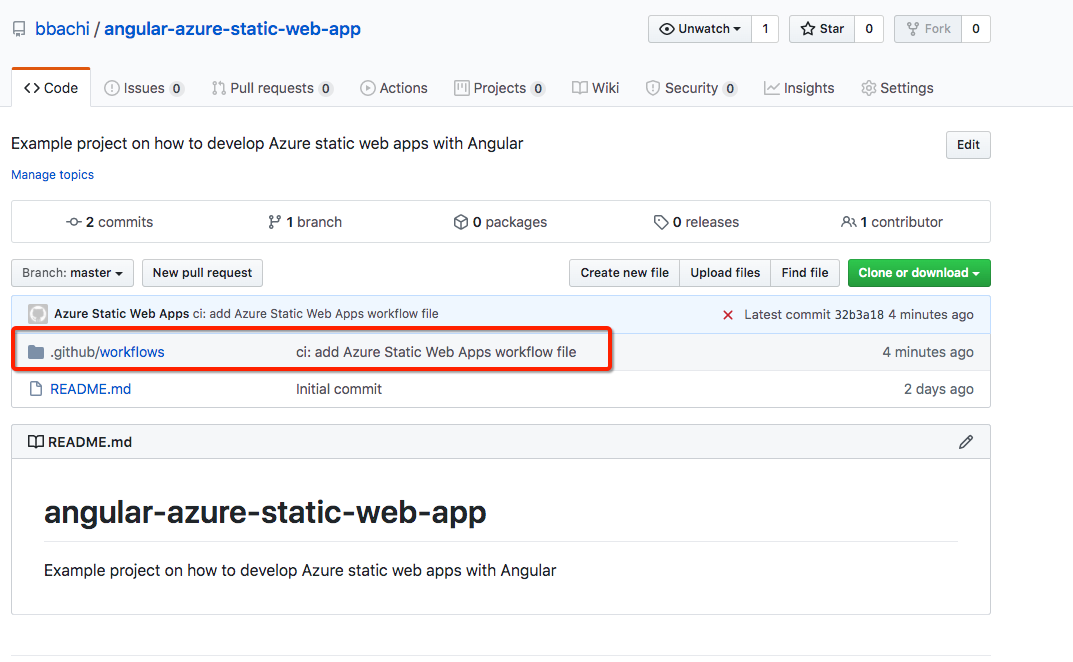Screen dimensions: 1073x662
Task: Open the Actions tab
Action: tap(394, 87)
